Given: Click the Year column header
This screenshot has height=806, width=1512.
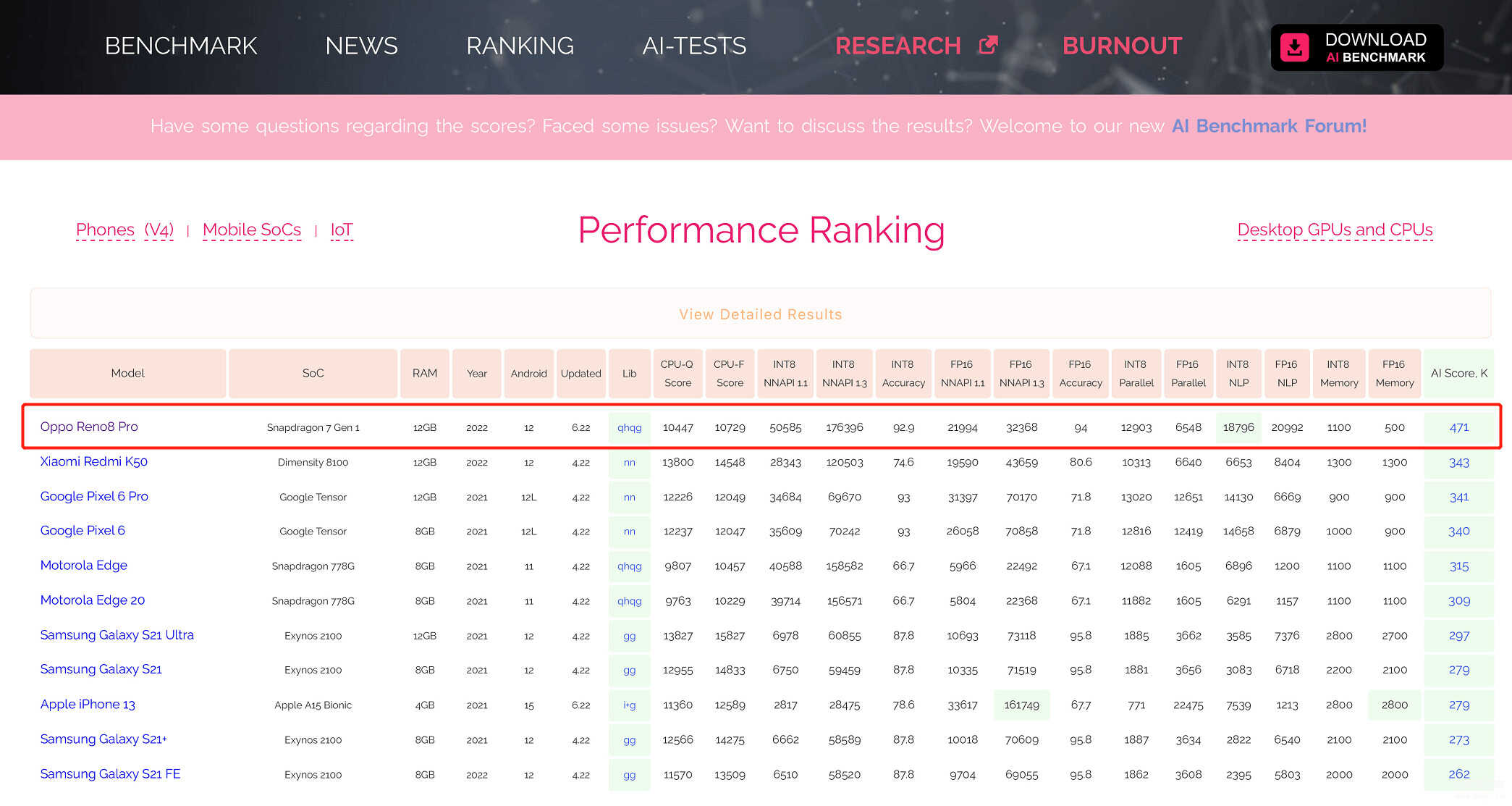Looking at the screenshot, I should point(477,373).
